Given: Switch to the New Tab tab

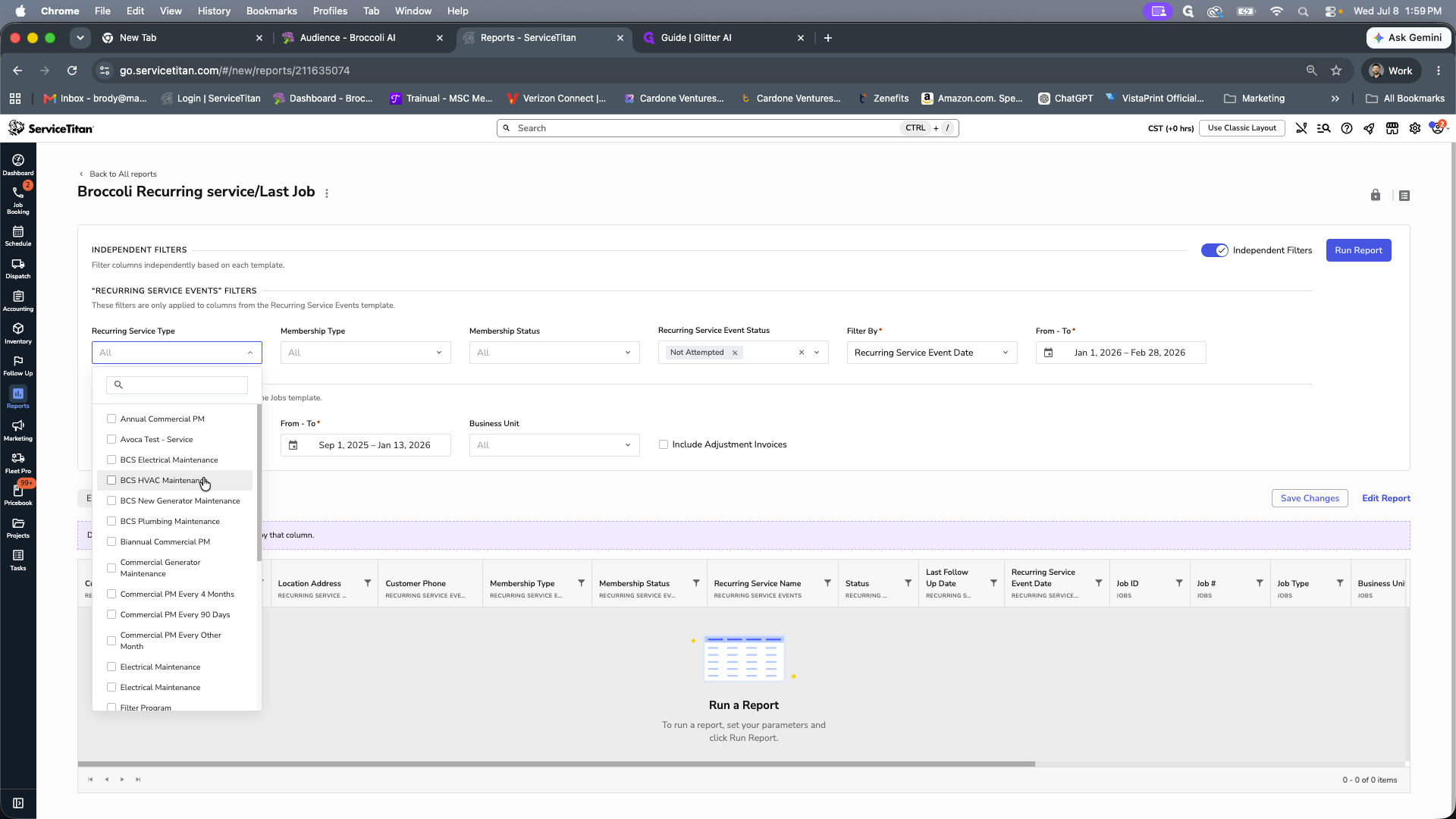Looking at the screenshot, I should click(182, 38).
